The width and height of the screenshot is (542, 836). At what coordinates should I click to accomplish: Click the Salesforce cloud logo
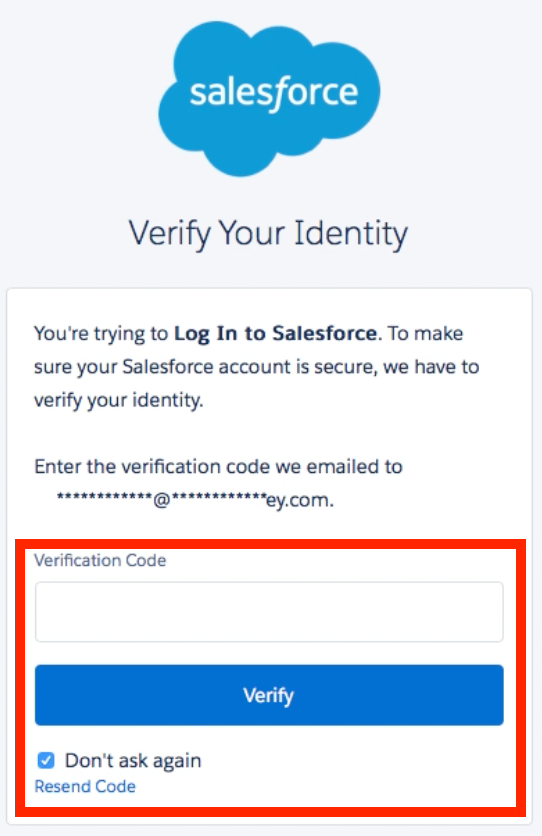pos(269,99)
